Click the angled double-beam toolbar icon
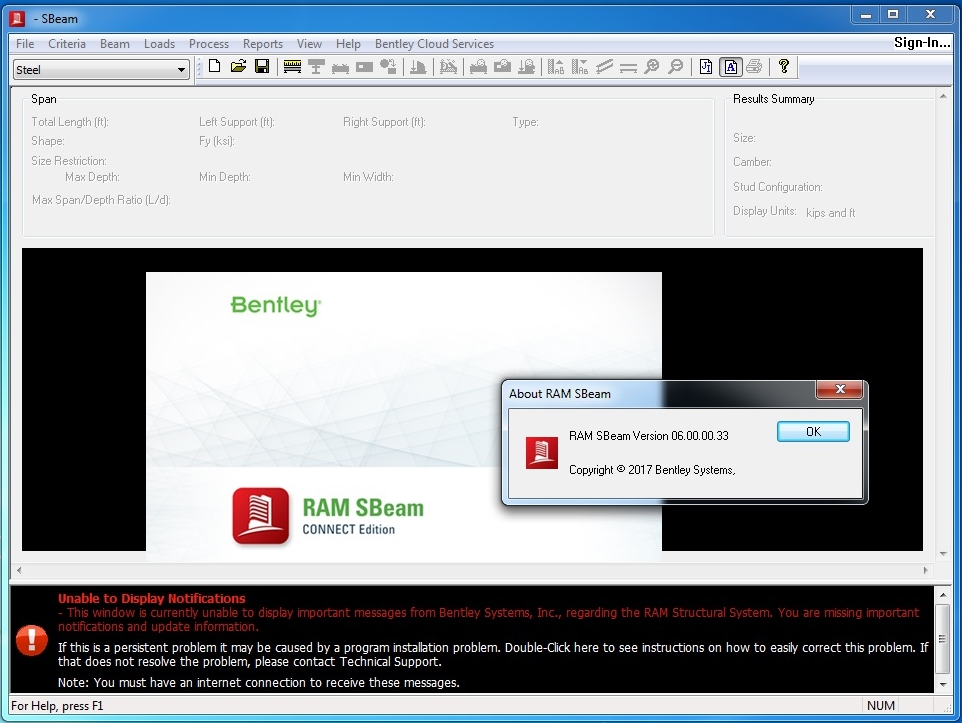 604,67
